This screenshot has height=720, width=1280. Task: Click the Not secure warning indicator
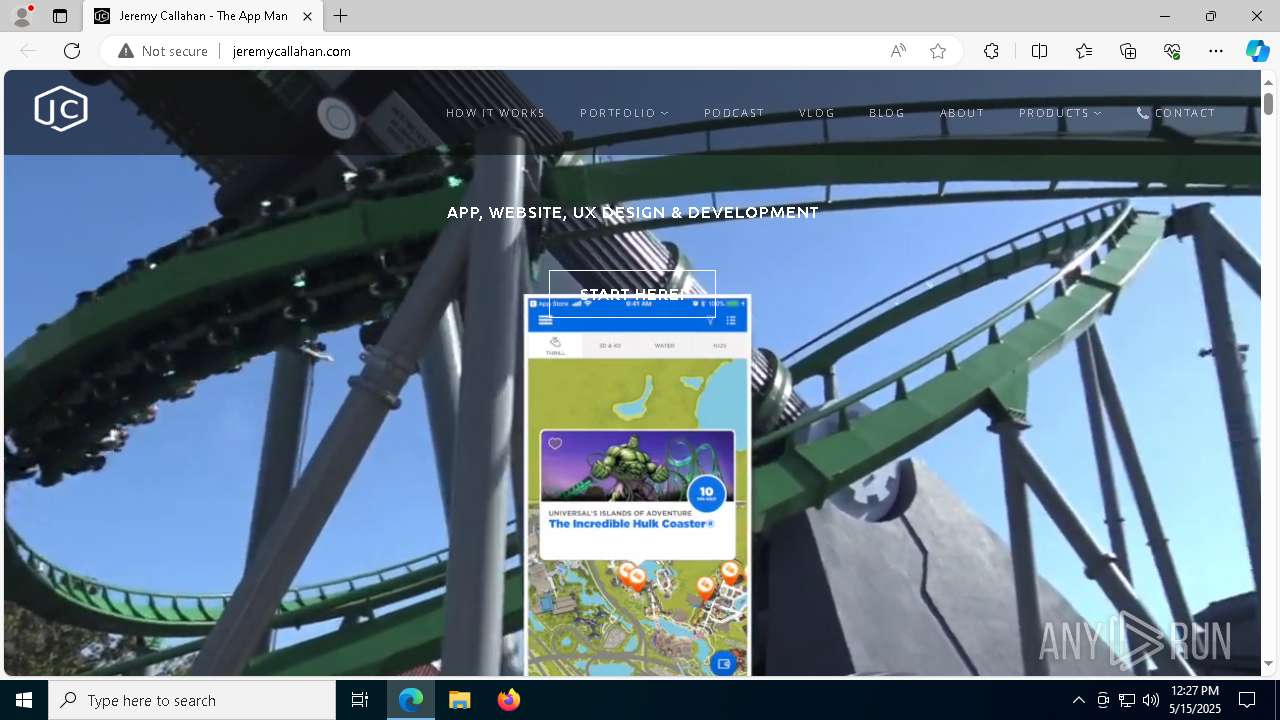163,51
